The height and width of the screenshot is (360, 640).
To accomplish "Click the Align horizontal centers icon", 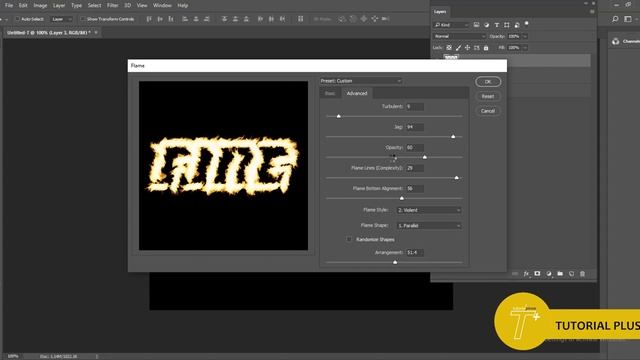I will [196, 19].
